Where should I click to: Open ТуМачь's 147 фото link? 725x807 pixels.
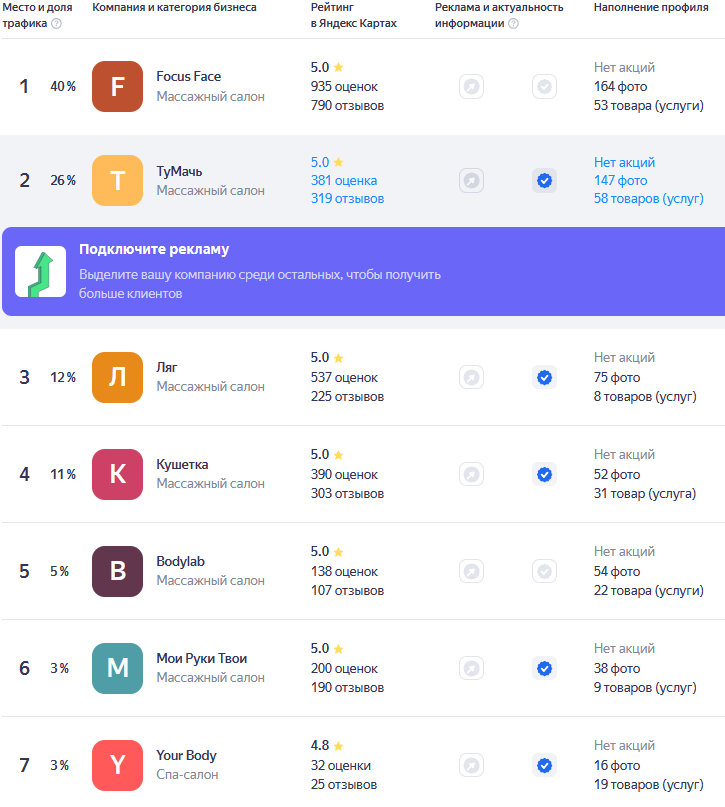[x=620, y=181]
